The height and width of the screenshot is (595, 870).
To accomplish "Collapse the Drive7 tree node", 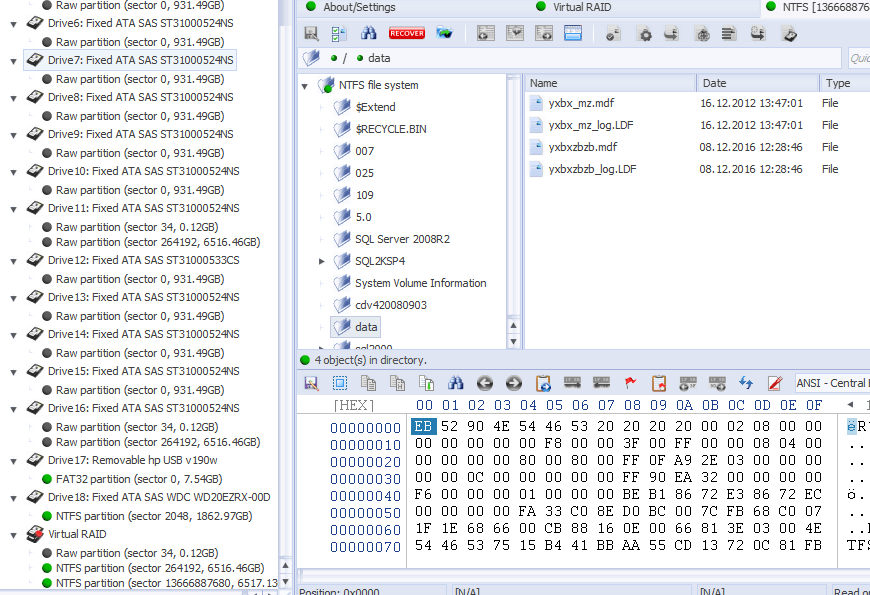I will point(13,60).
